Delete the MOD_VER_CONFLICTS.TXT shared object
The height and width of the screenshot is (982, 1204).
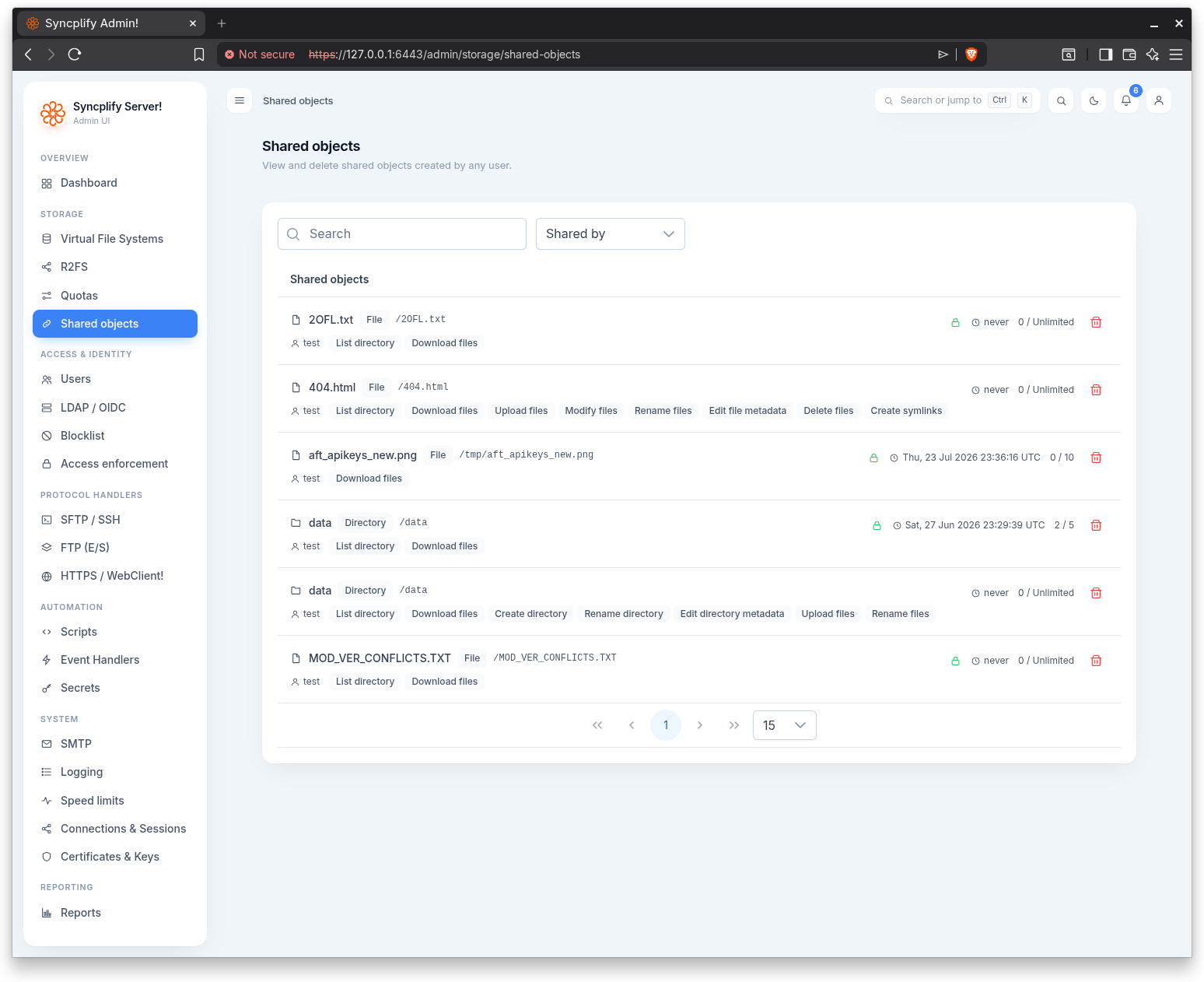click(1096, 661)
